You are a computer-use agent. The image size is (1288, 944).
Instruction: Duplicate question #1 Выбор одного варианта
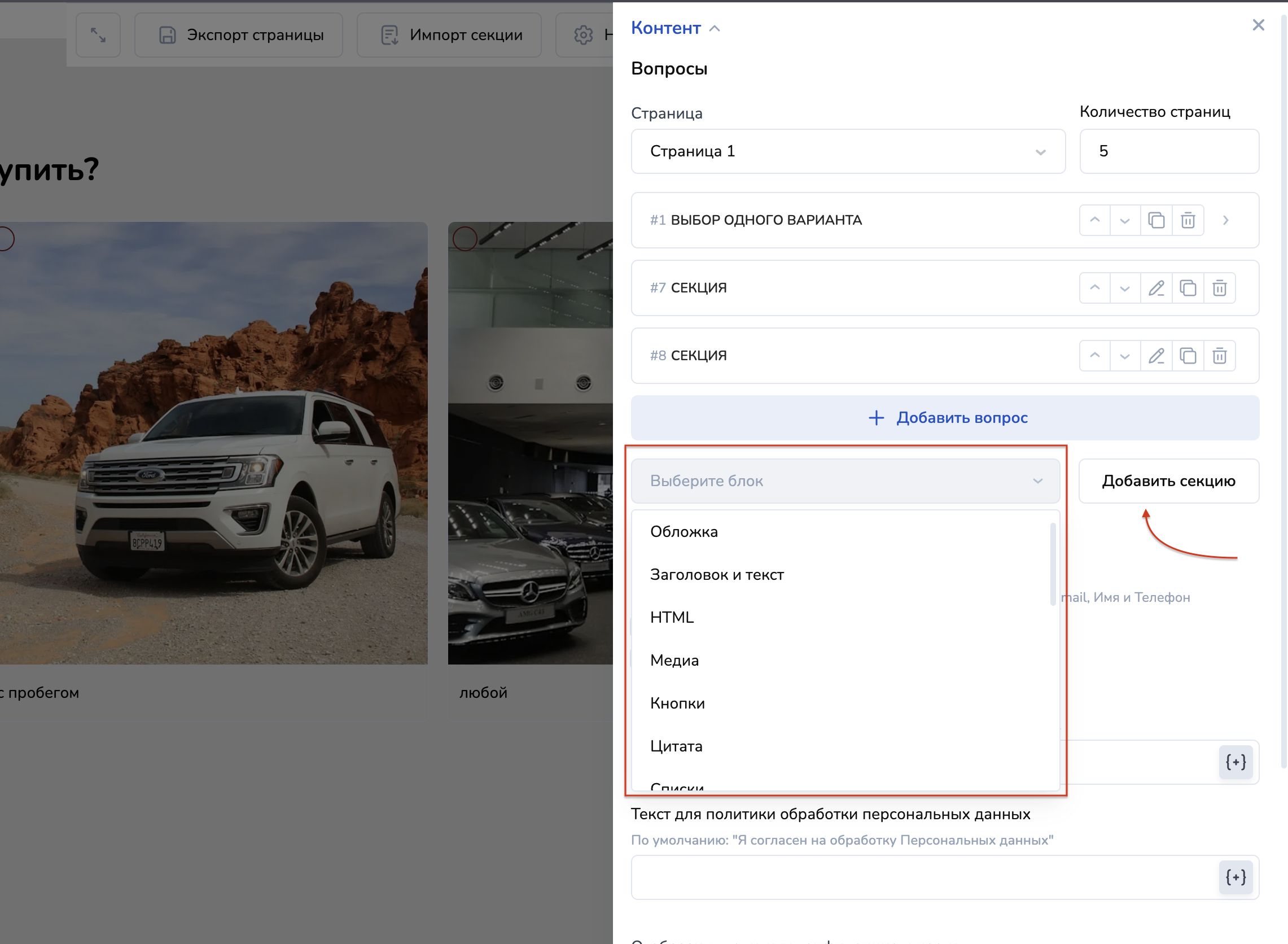tap(1156, 220)
